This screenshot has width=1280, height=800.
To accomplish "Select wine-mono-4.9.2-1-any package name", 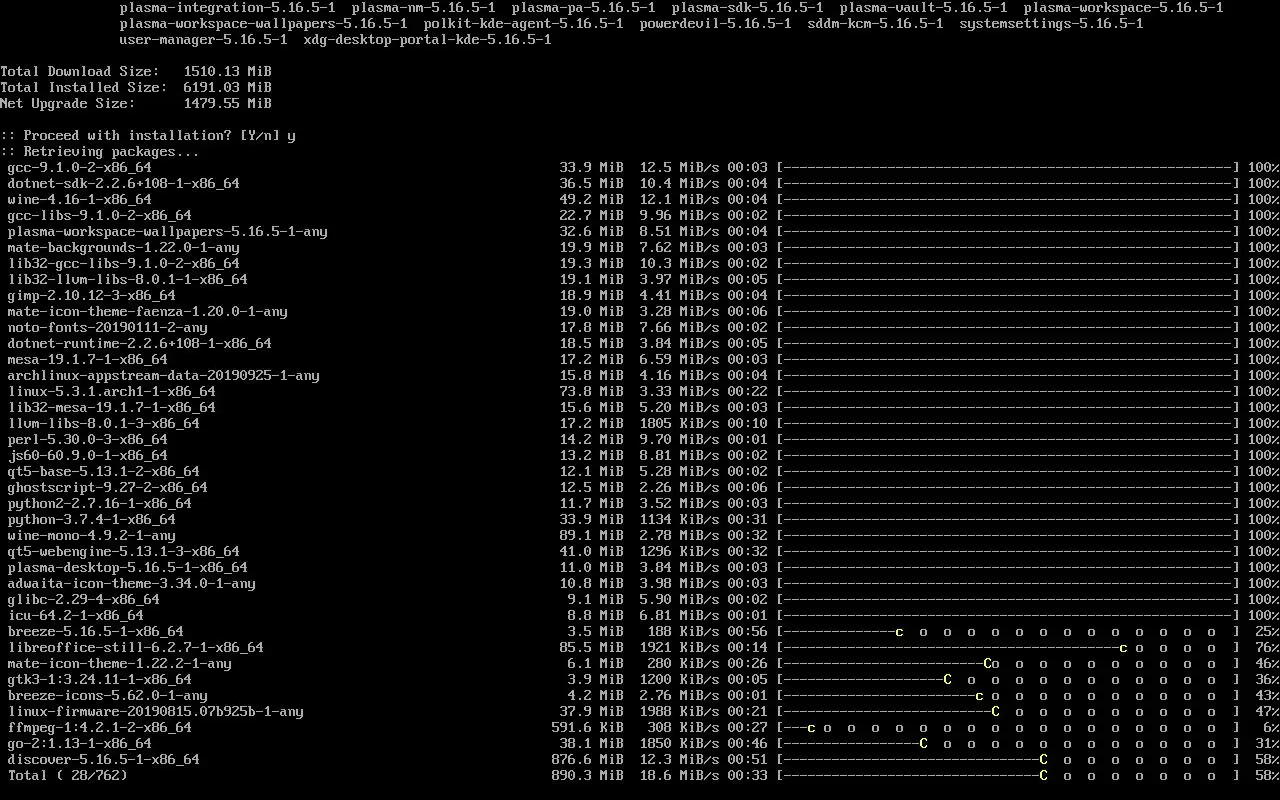I will 92,536.
